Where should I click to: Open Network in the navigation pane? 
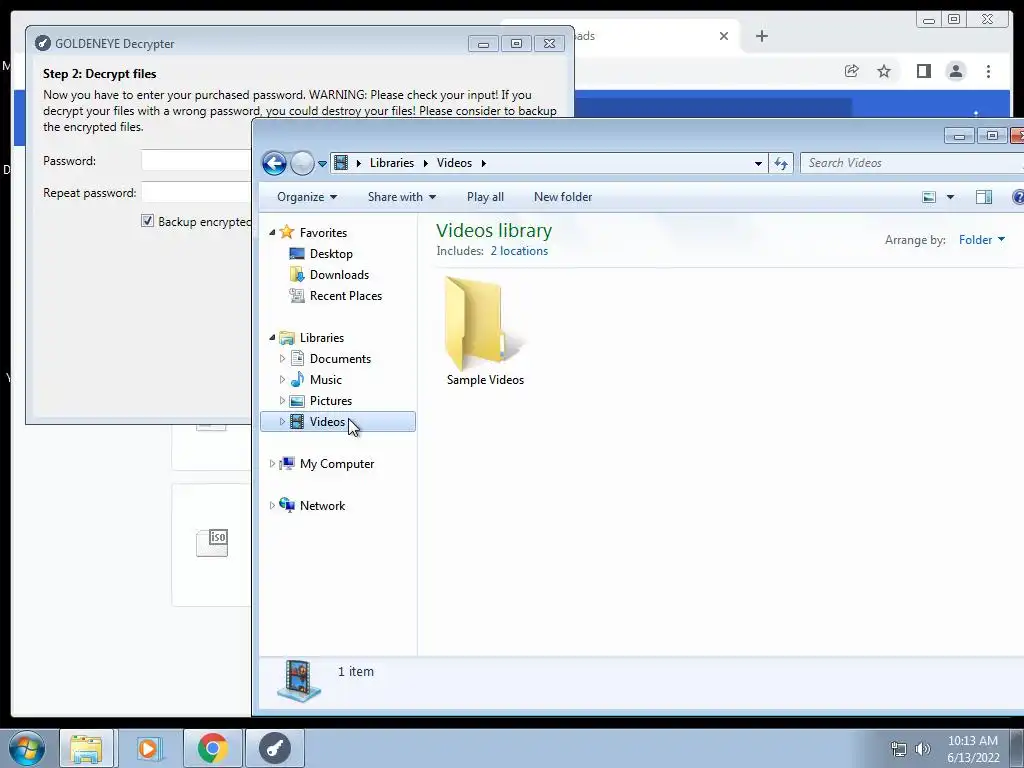pyautogui.click(x=322, y=505)
